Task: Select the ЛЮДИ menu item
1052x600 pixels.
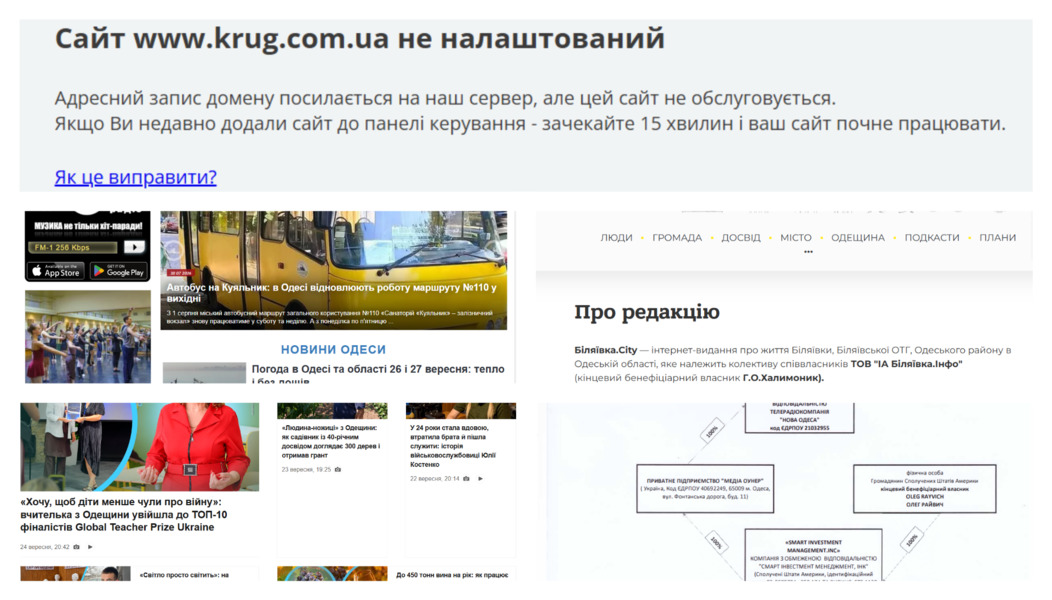Action: (616, 238)
